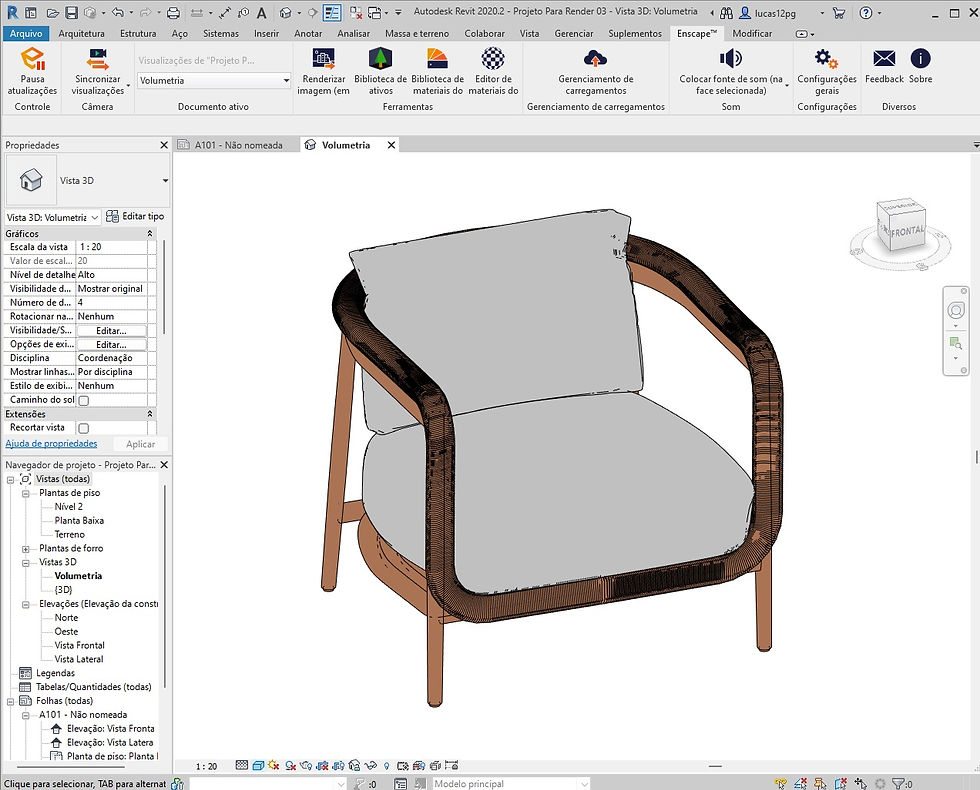This screenshot has height=790, width=980.
Task: Click aligned dimension tool icon
Action: [x=225, y=12]
